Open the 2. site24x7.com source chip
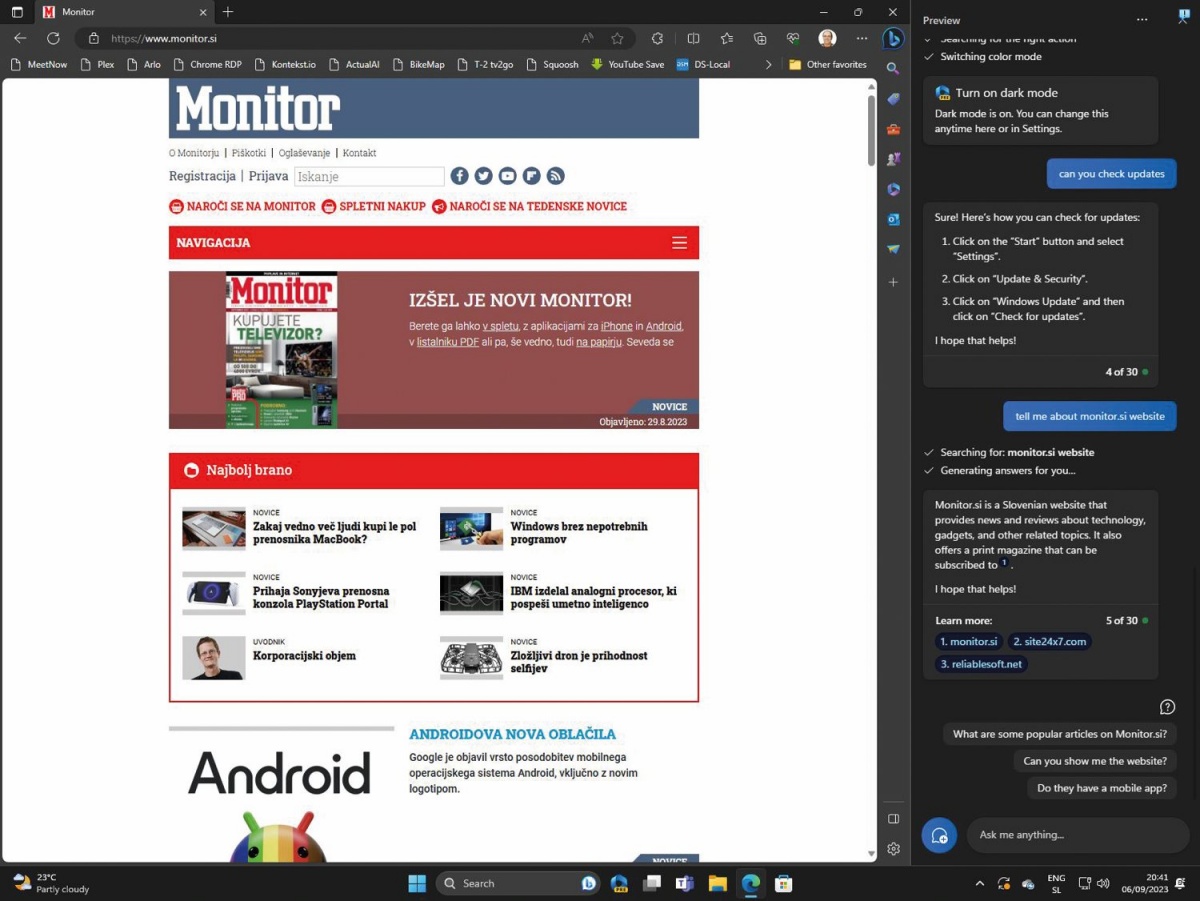This screenshot has height=901, width=1200. 1049,642
